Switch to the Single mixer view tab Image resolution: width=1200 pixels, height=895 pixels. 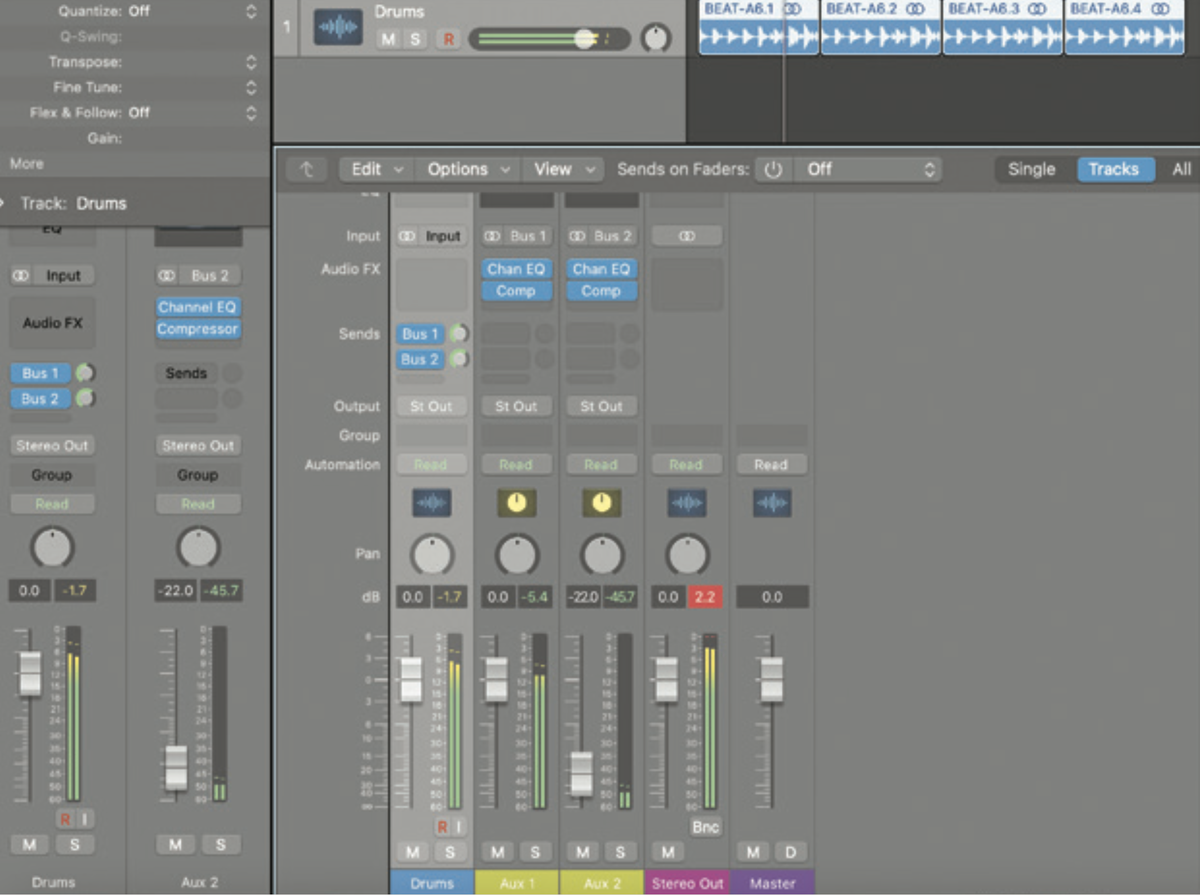point(1029,169)
